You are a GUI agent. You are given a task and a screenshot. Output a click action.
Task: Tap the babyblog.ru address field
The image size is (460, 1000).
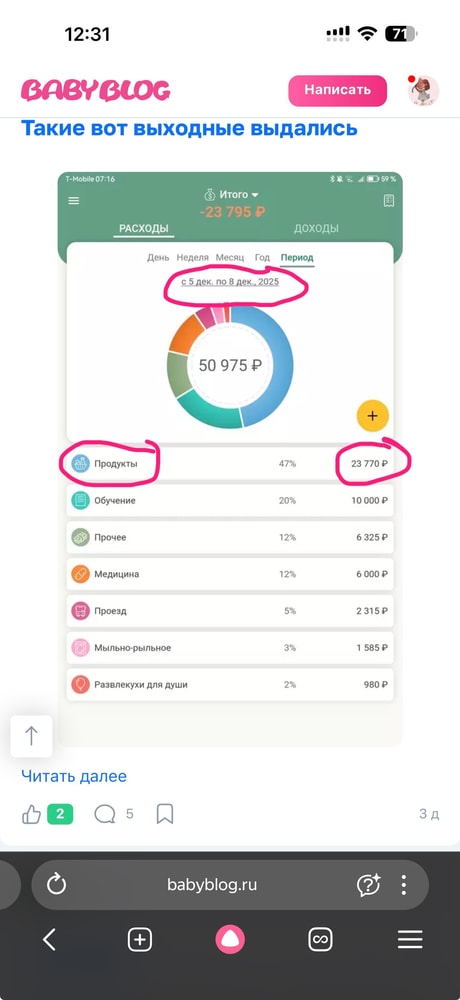click(x=212, y=885)
